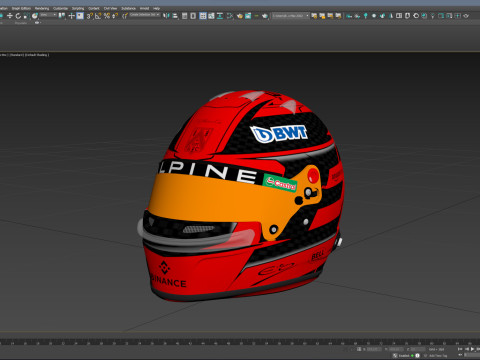Viewport: 480px width, 360px height.
Task: Click the Use Pivot Point Center icon
Action: [62, 16]
